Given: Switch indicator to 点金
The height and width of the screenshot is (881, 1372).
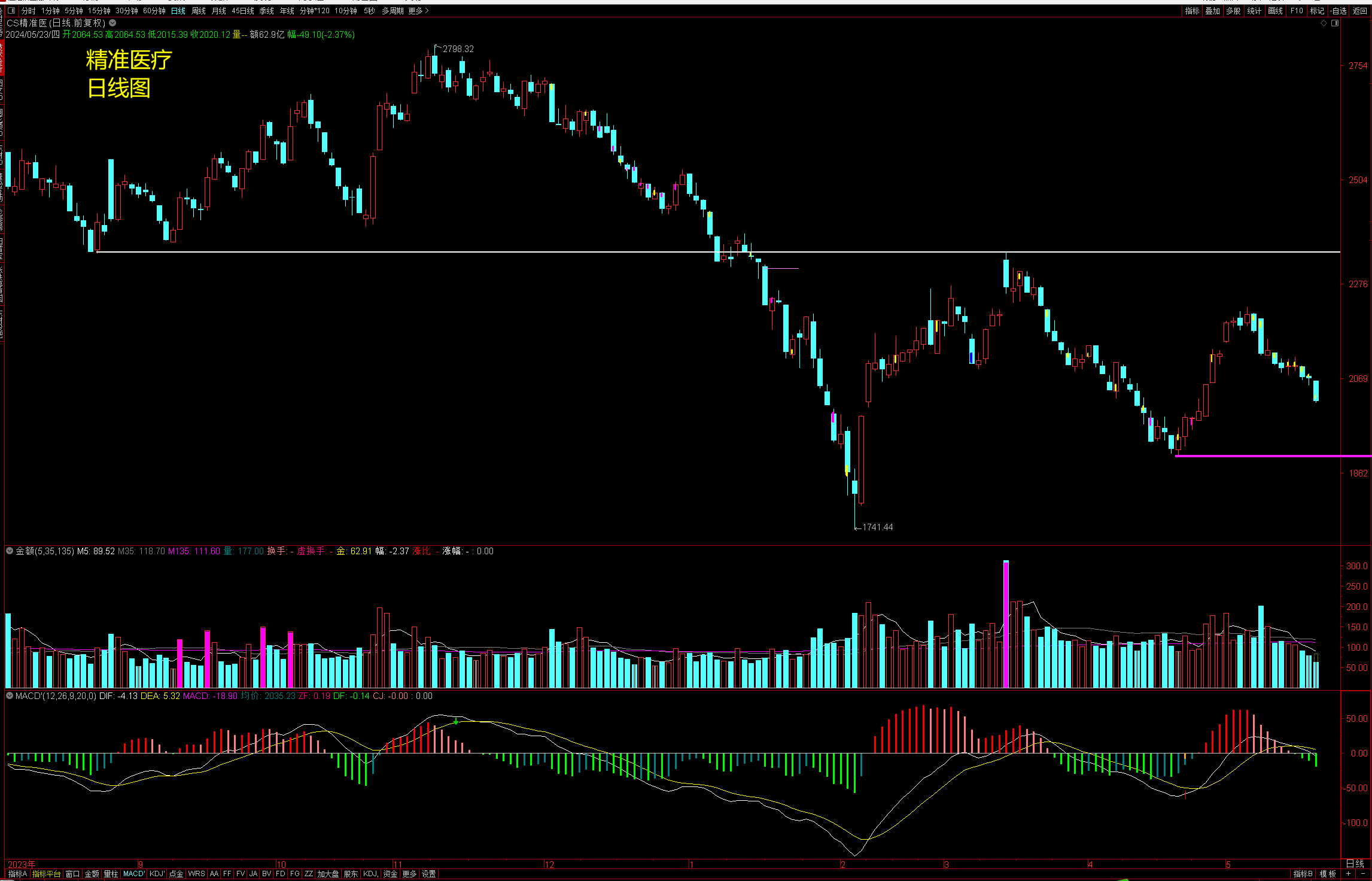Looking at the screenshot, I should (x=176, y=874).
